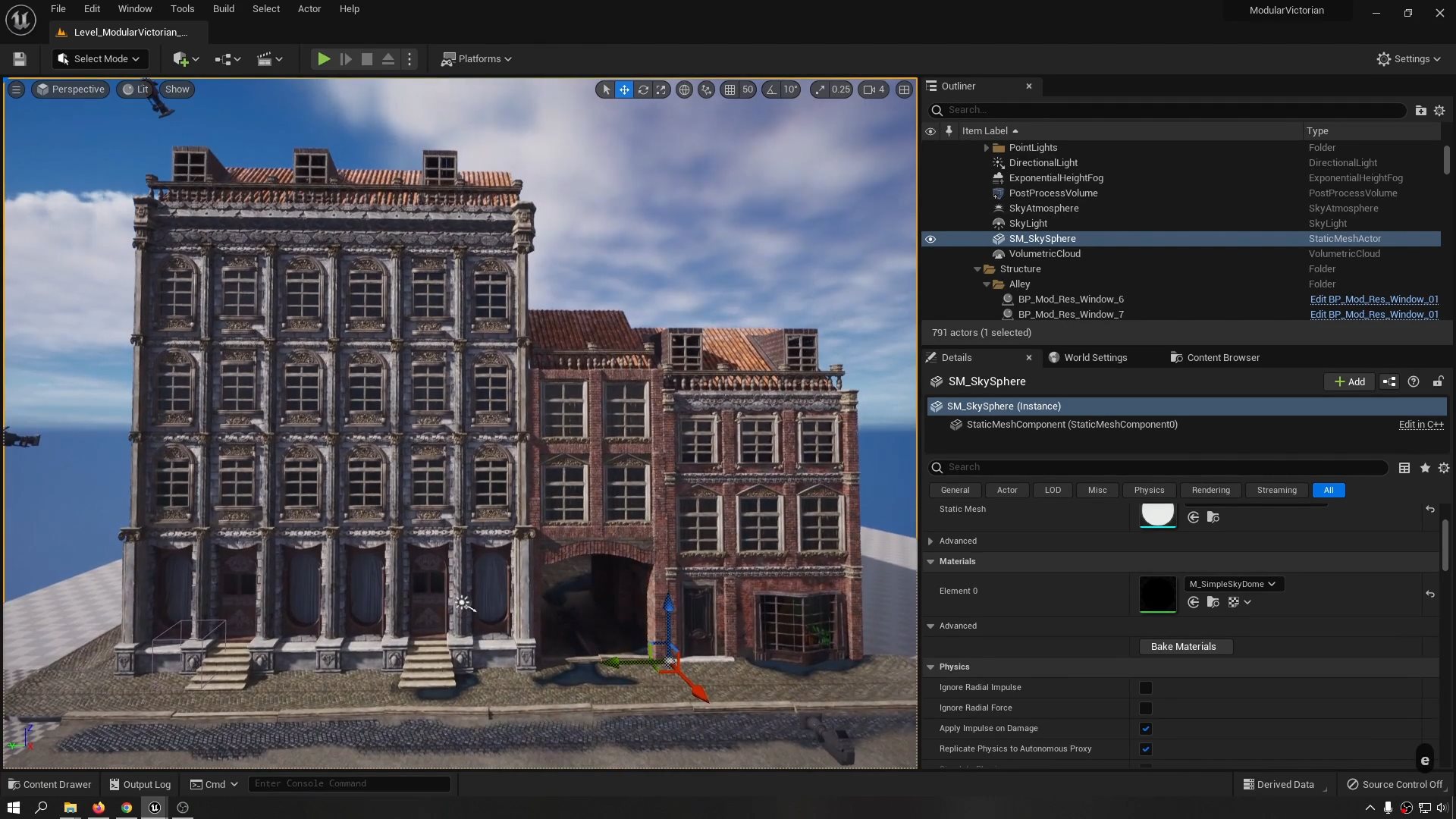This screenshot has height=819, width=1456.
Task: Create a new folder in Outliner
Action: (1420, 111)
